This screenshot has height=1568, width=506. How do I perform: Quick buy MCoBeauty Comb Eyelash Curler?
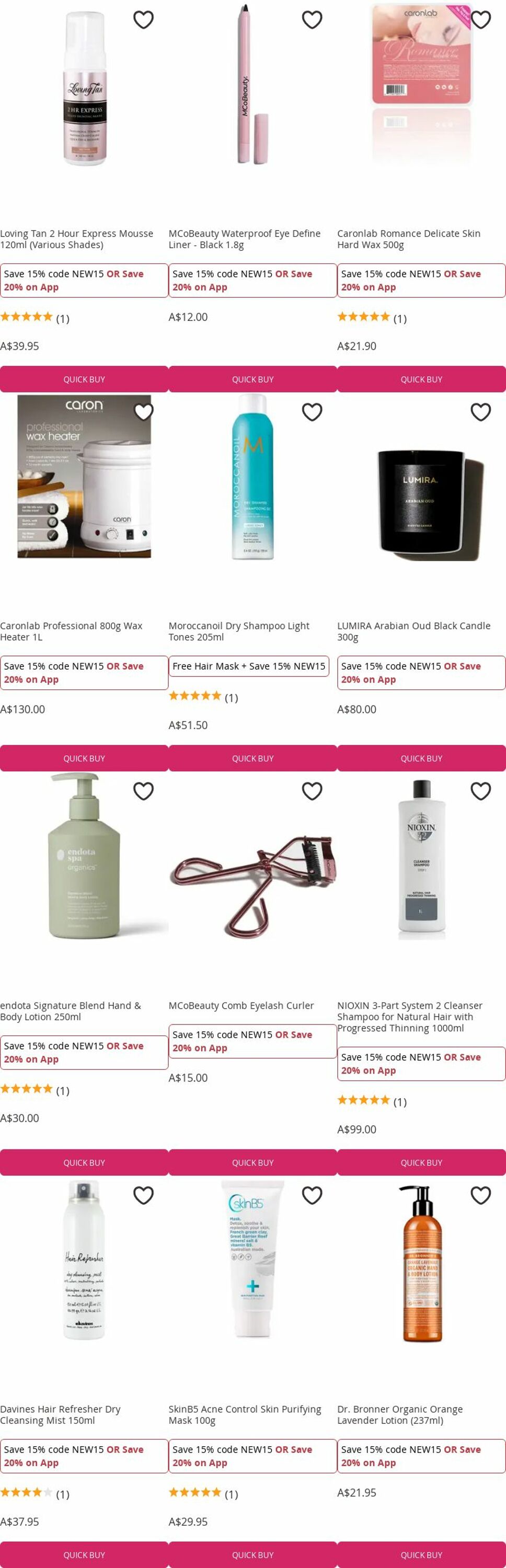pos(252,1162)
